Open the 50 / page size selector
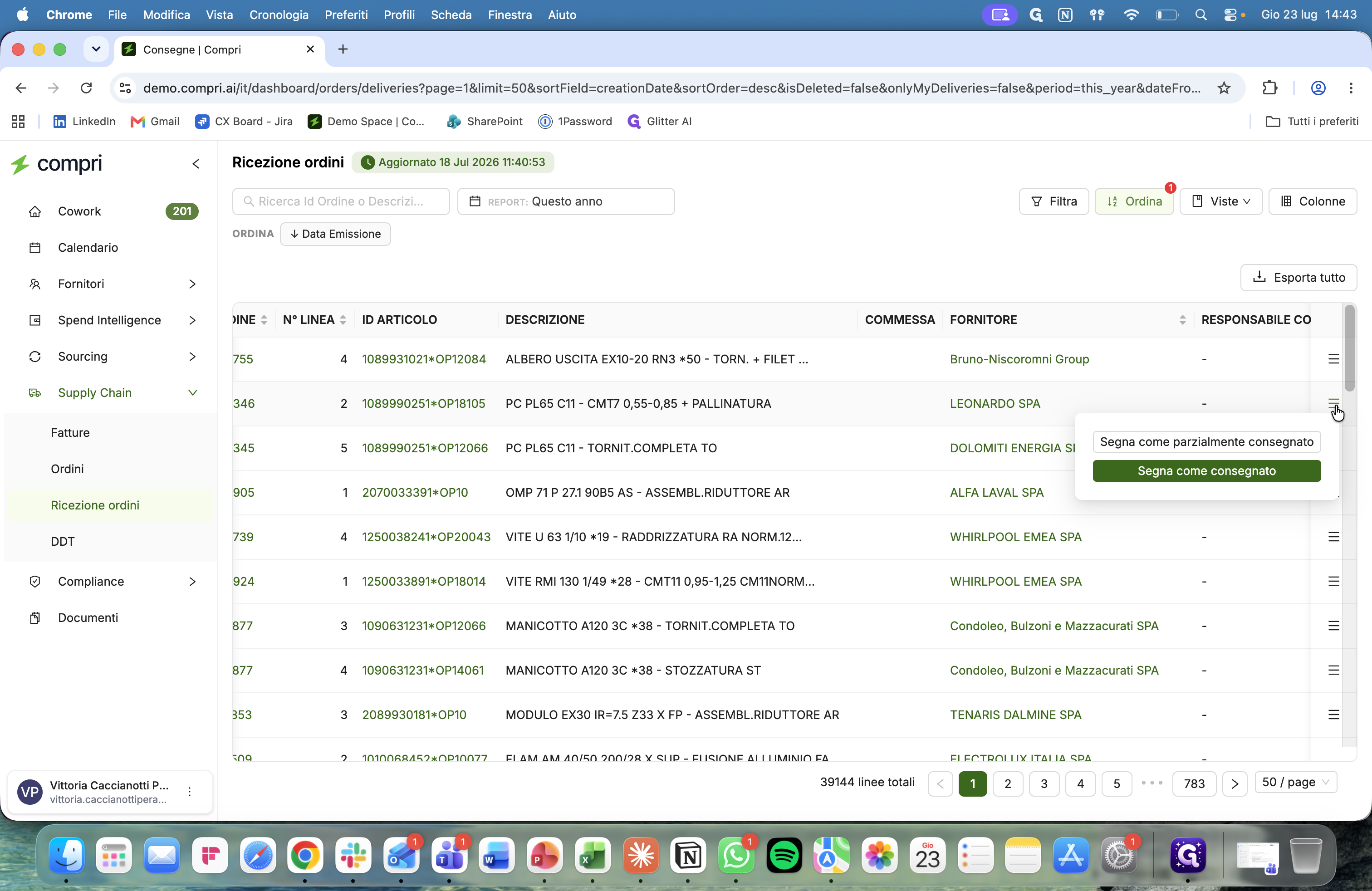This screenshot has width=1372, height=891. click(1295, 783)
